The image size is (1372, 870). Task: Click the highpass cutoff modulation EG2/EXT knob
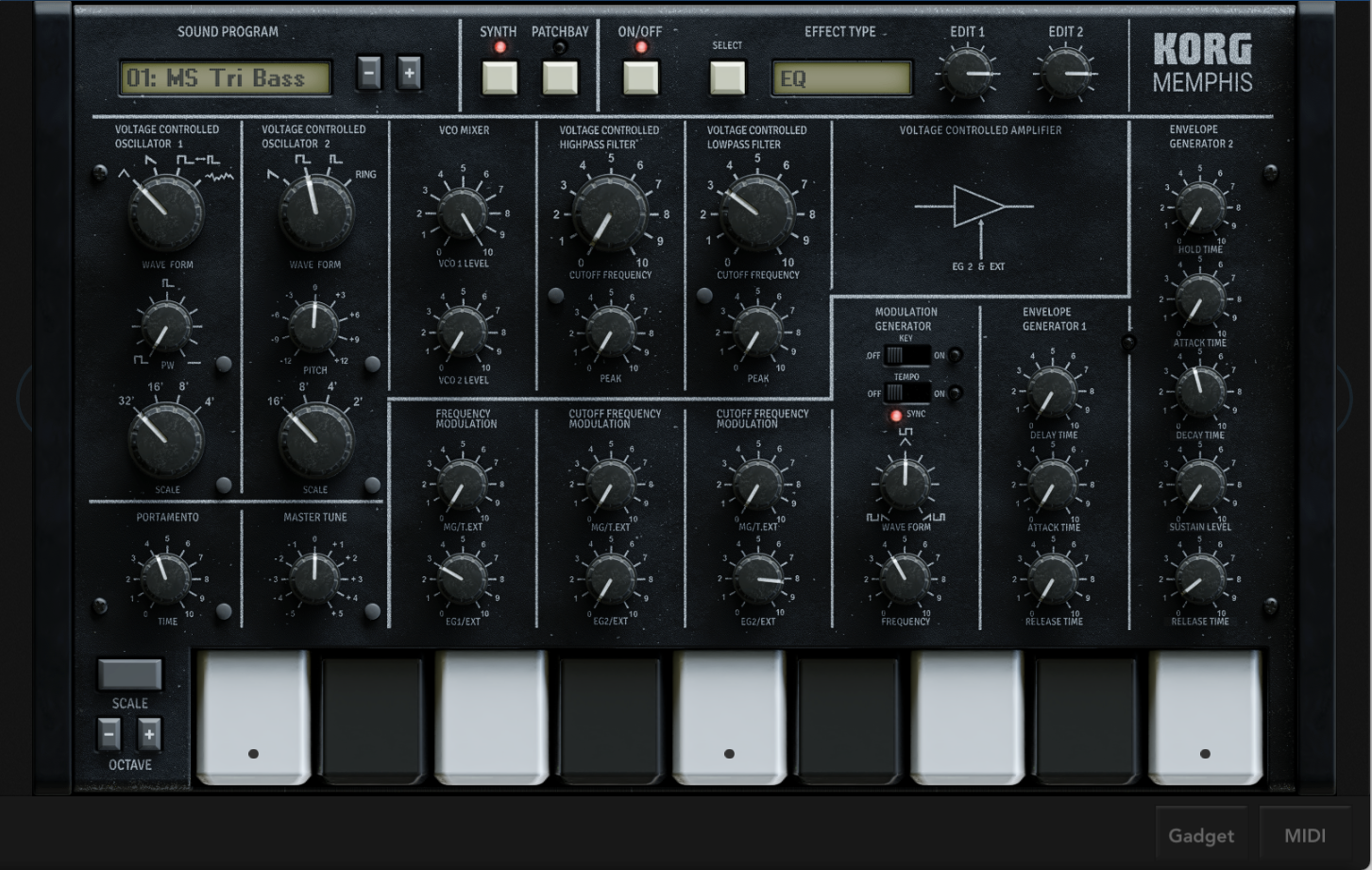coord(611,578)
